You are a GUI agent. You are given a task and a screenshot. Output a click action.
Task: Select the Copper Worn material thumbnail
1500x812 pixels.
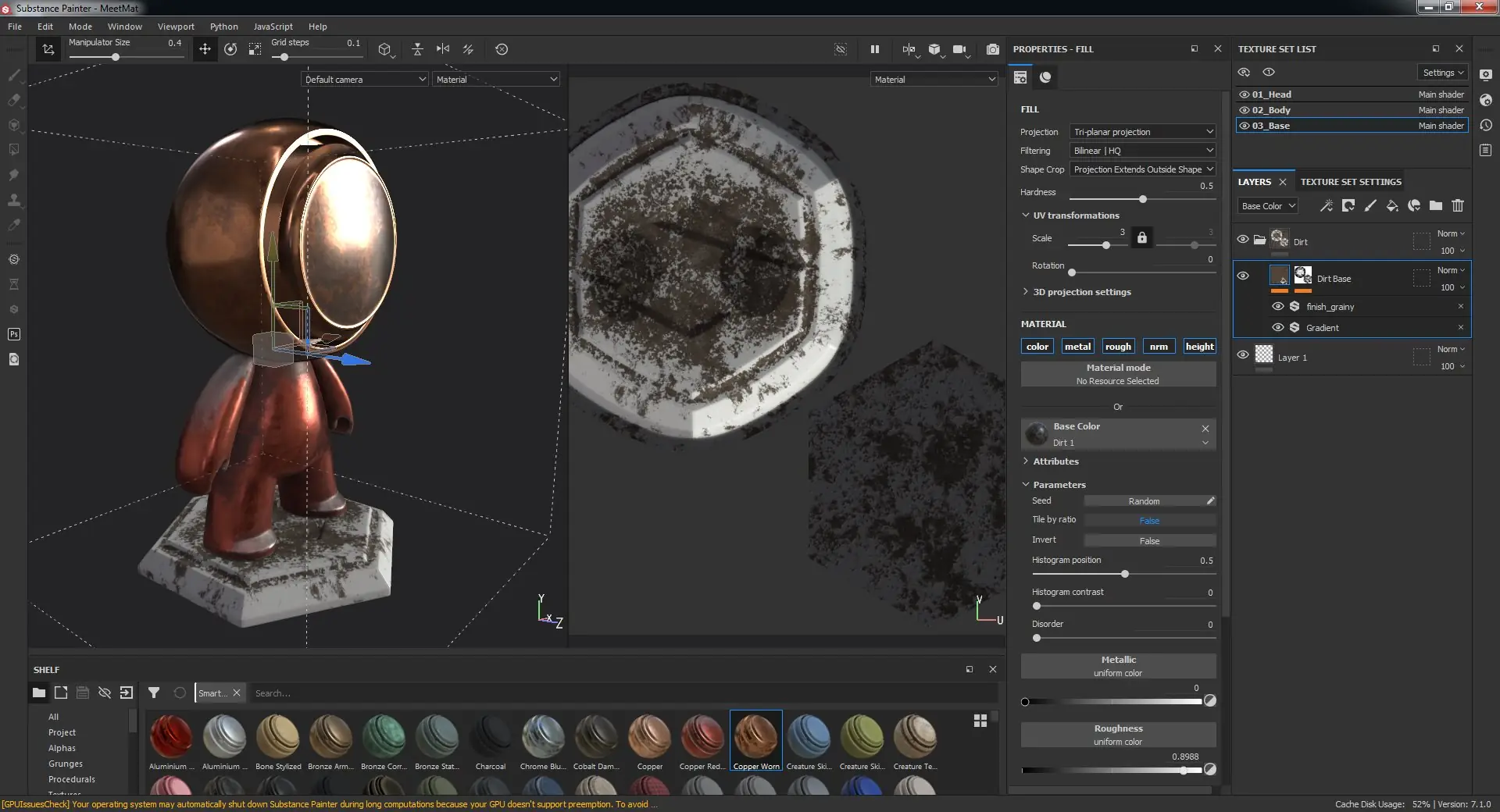(x=755, y=738)
